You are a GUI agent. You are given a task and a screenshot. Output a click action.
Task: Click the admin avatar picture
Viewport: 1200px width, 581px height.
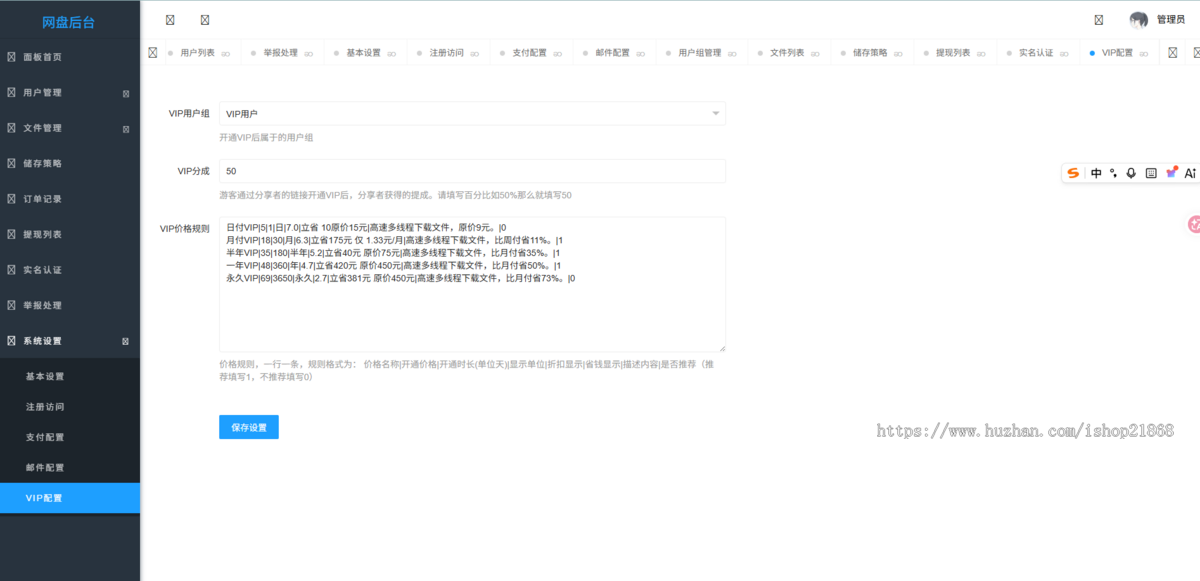click(1138, 20)
